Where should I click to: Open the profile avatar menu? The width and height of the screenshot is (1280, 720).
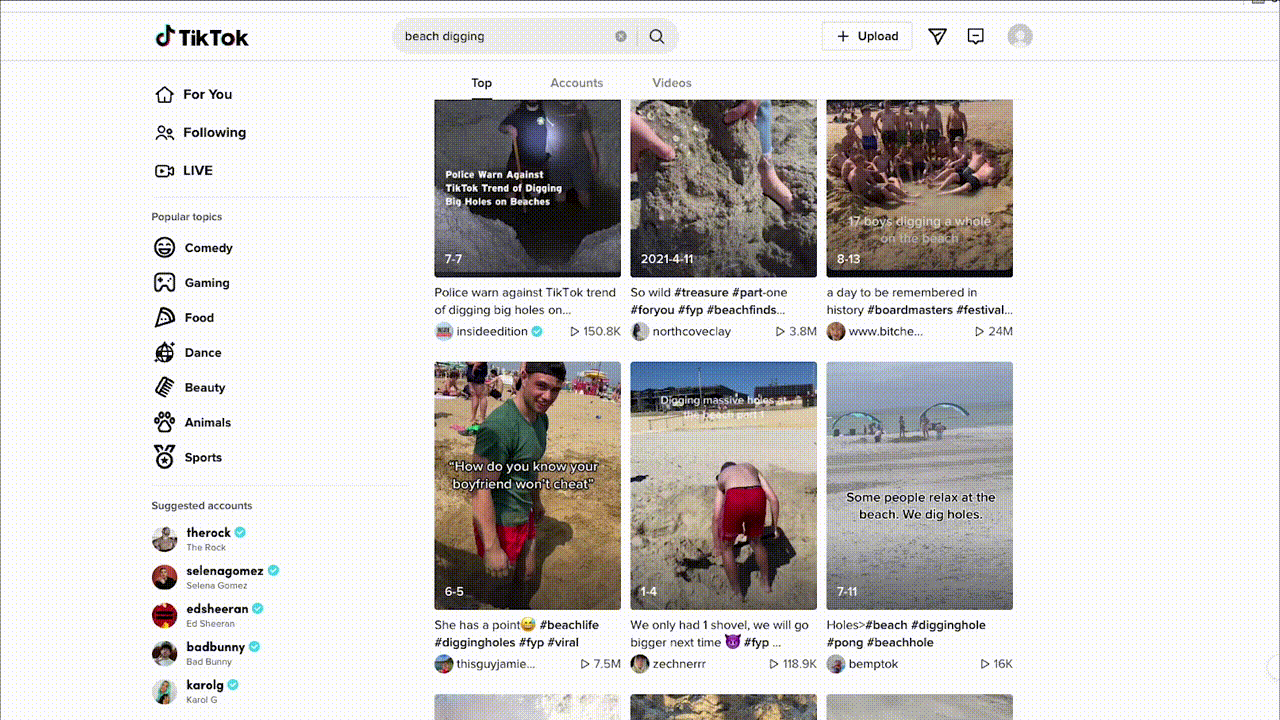pos(1020,36)
